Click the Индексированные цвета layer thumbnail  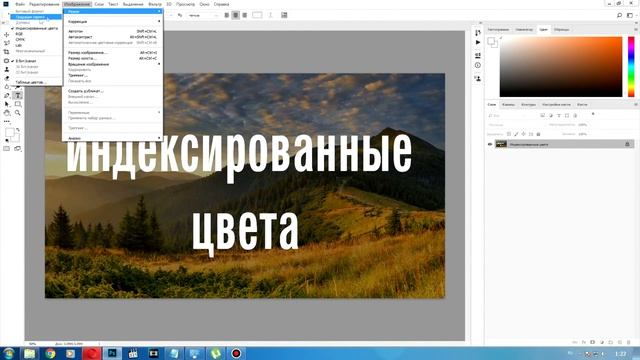[501, 144]
